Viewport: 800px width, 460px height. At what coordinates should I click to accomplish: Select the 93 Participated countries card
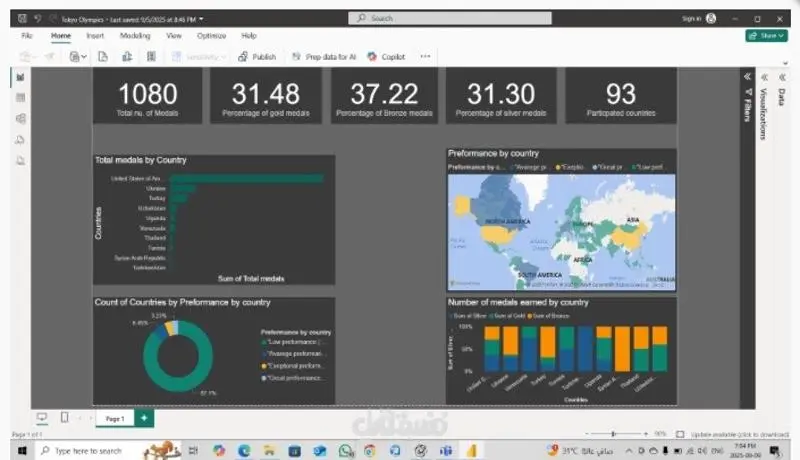point(621,96)
